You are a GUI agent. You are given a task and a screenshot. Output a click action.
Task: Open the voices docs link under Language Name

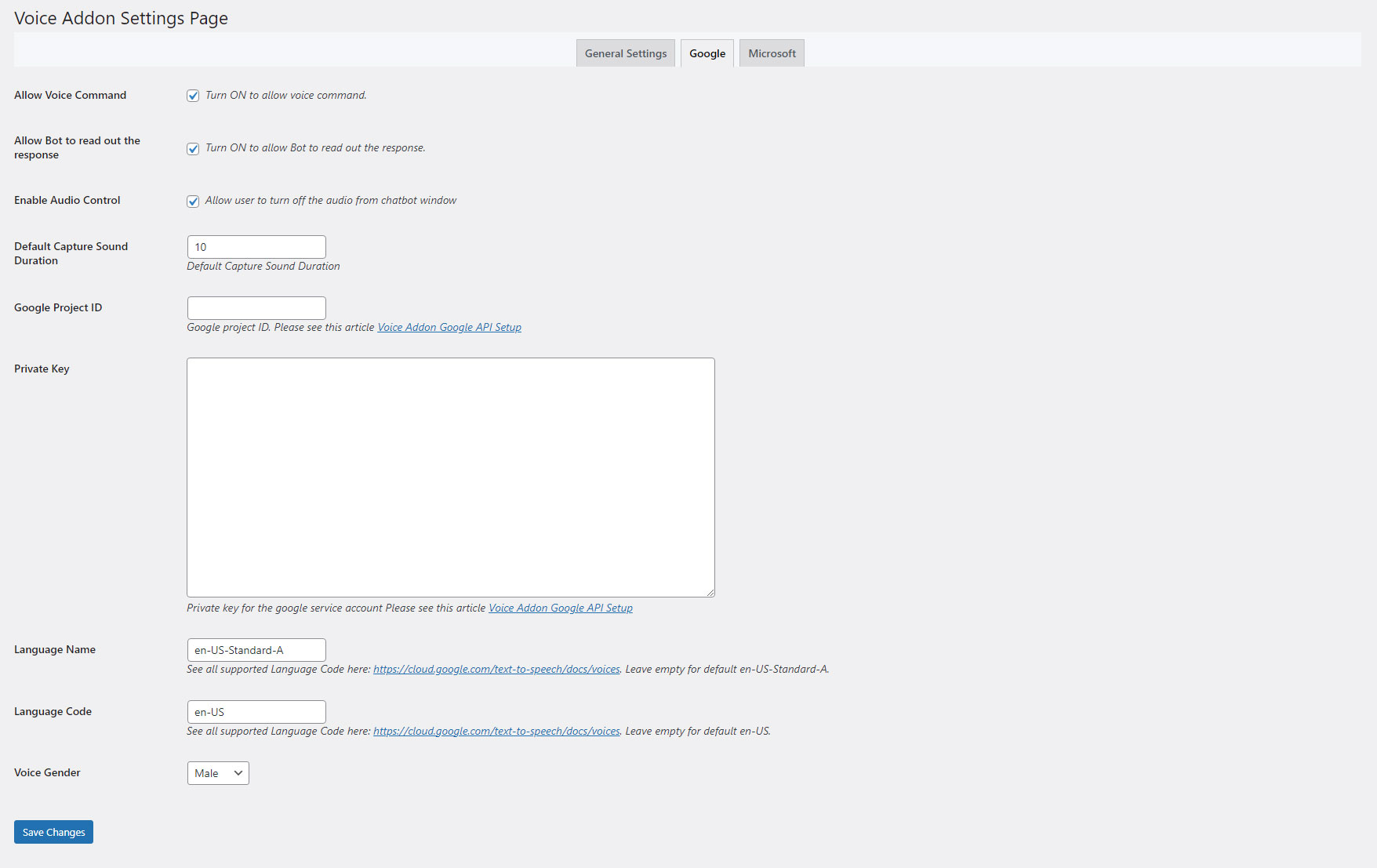[496, 669]
